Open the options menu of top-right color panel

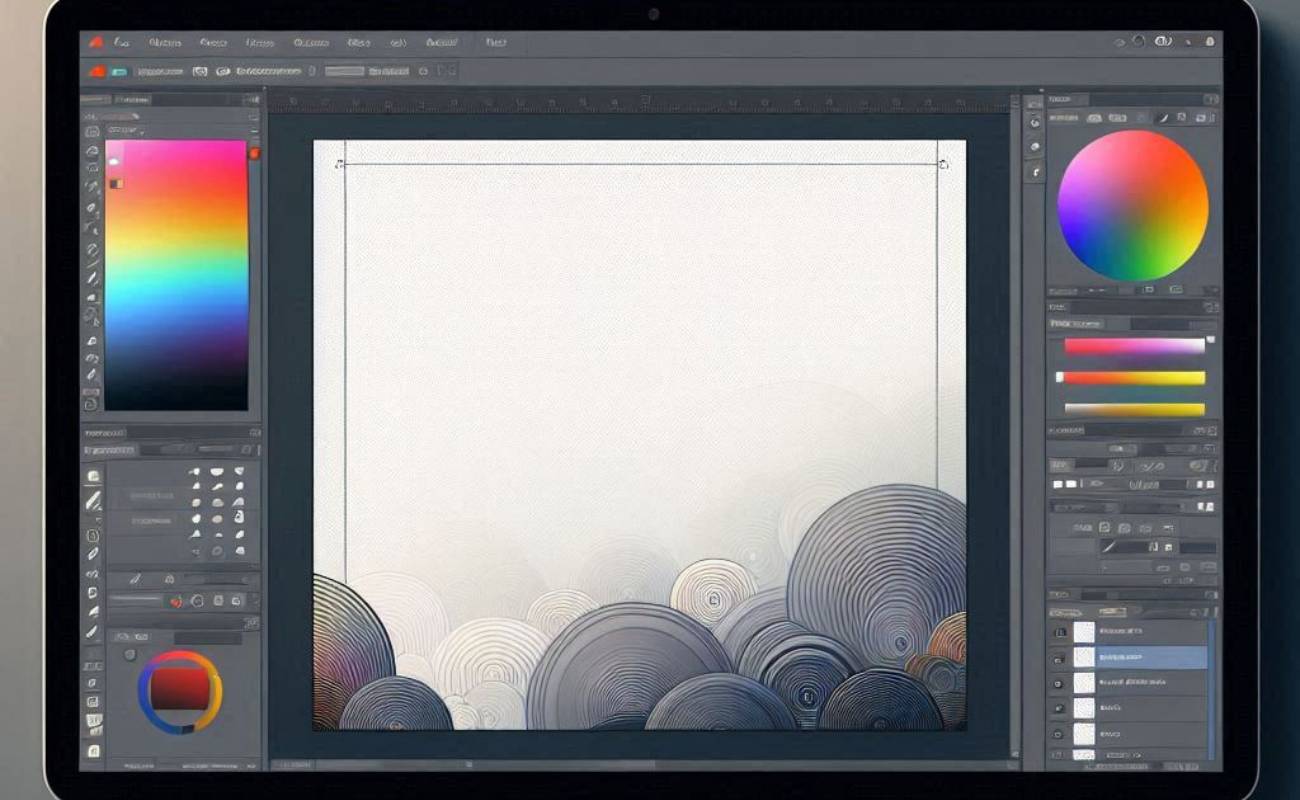coord(1210,99)
